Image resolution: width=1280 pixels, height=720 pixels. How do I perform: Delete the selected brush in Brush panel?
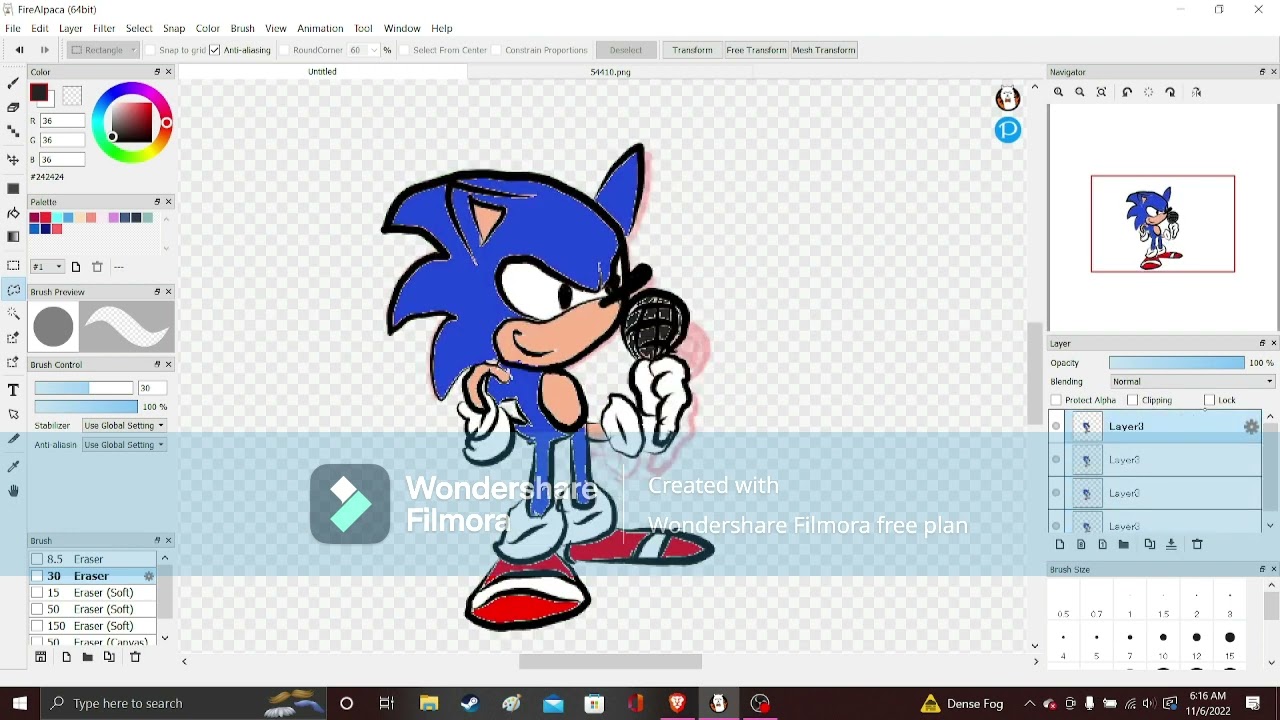(x=135, y=657)
